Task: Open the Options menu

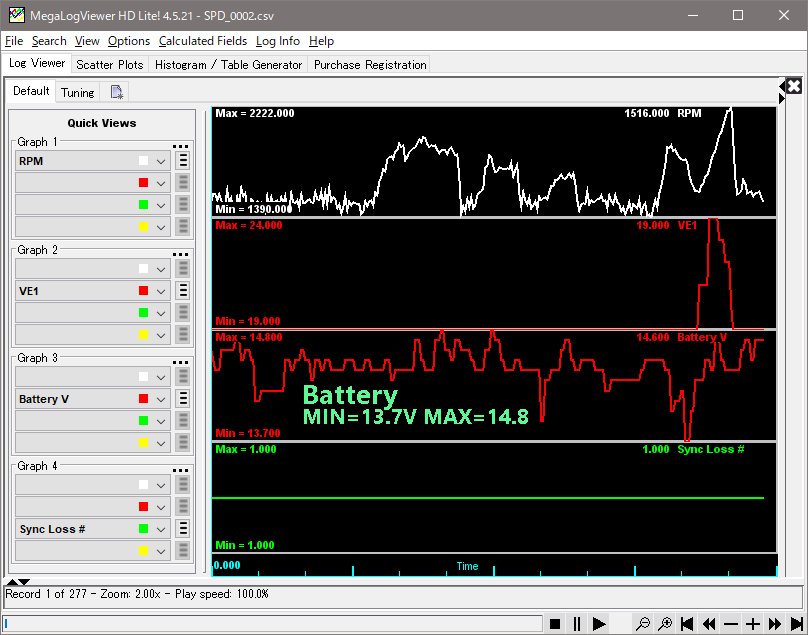Action: 129,41
